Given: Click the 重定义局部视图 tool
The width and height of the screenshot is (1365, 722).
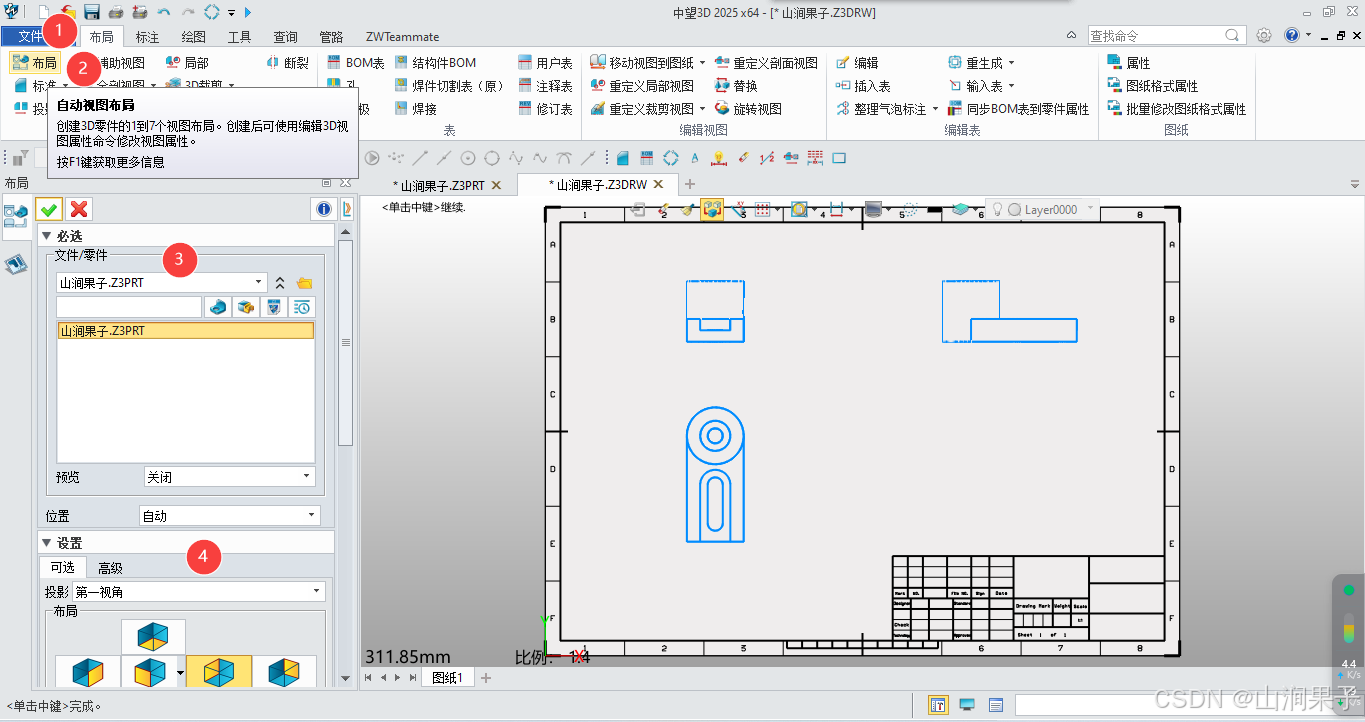Looking at the screenshot, I should [x=642, y=86].
